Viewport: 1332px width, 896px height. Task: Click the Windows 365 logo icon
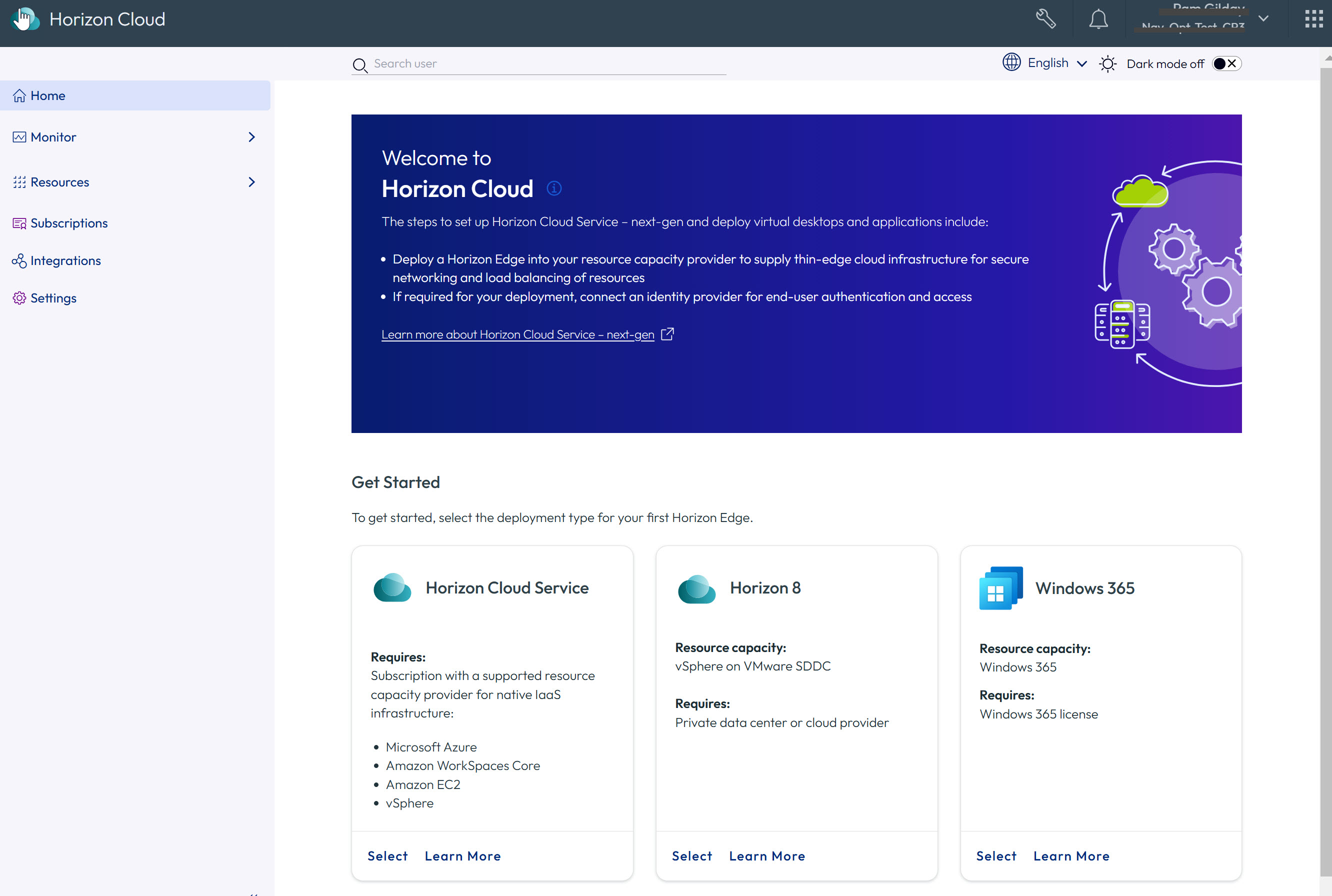click(x=1000, y=588)
